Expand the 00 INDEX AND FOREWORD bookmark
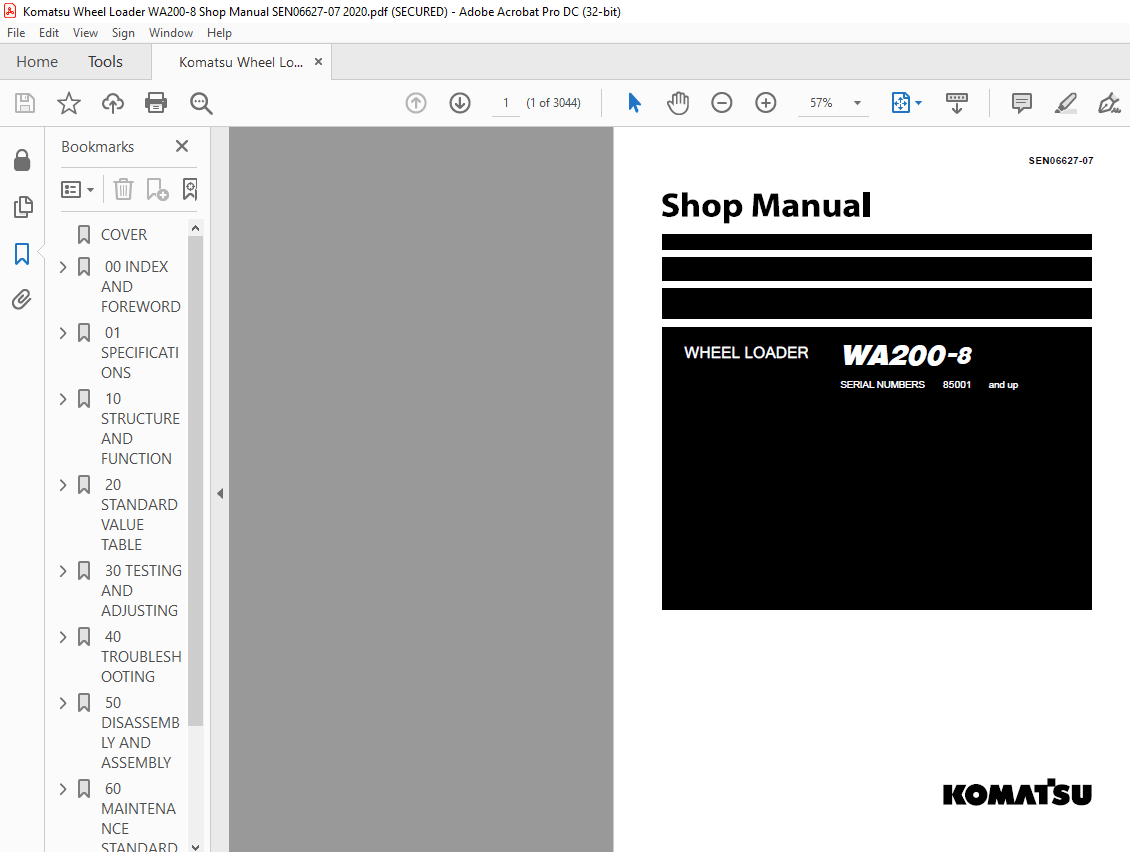 (63, 266)
